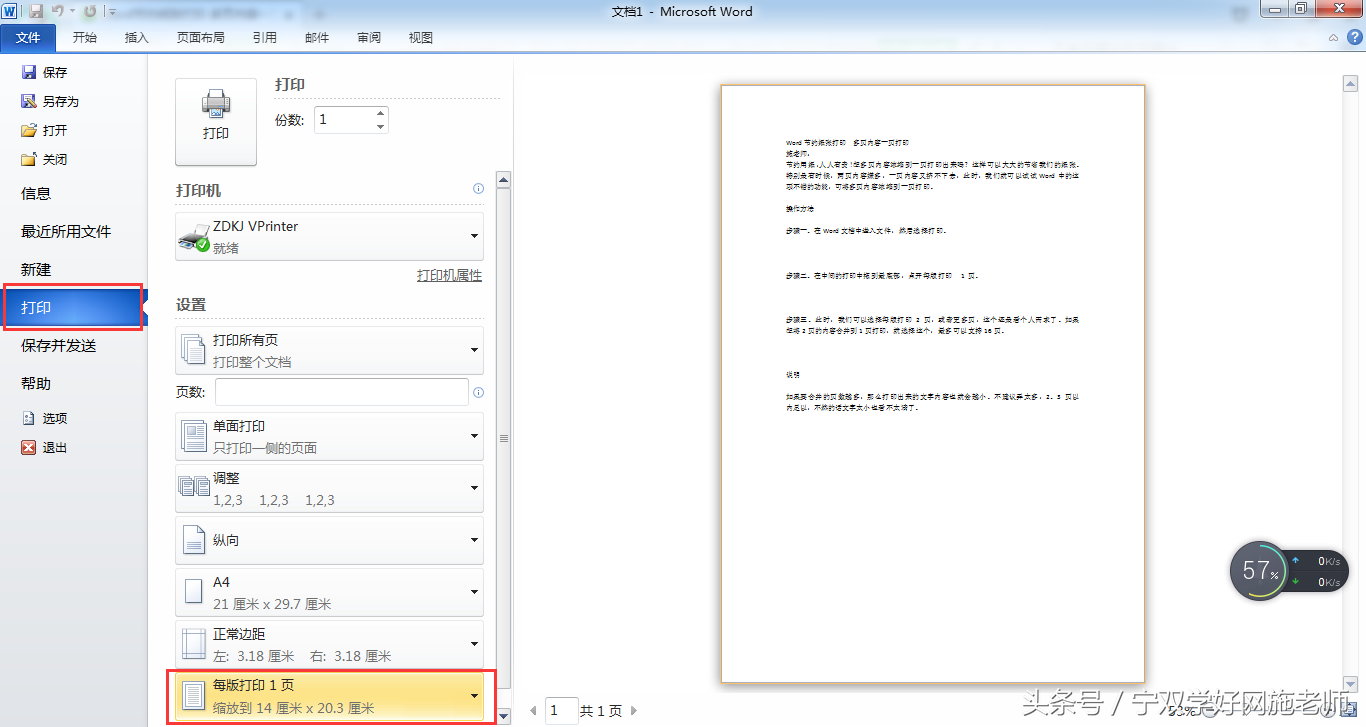The height and width of the screenshot is (727, 1366).
Task: Click the Undo icon in quick access toolbar
Action: click(x=58, y=11)
